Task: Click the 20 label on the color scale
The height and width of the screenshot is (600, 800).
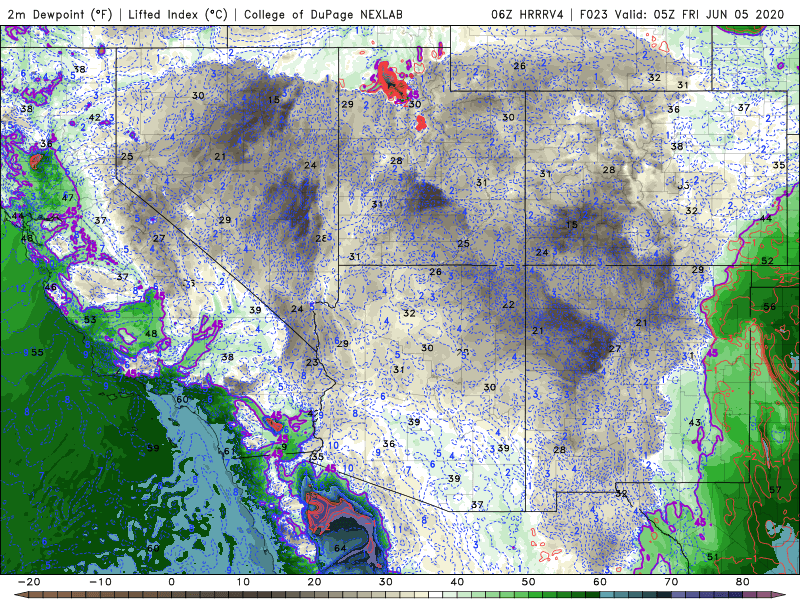Action: click(x=314, y=582)
